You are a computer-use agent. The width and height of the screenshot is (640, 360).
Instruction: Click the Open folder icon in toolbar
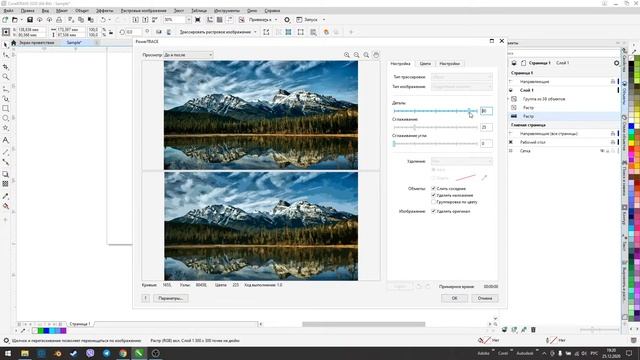tap(15, 20)
